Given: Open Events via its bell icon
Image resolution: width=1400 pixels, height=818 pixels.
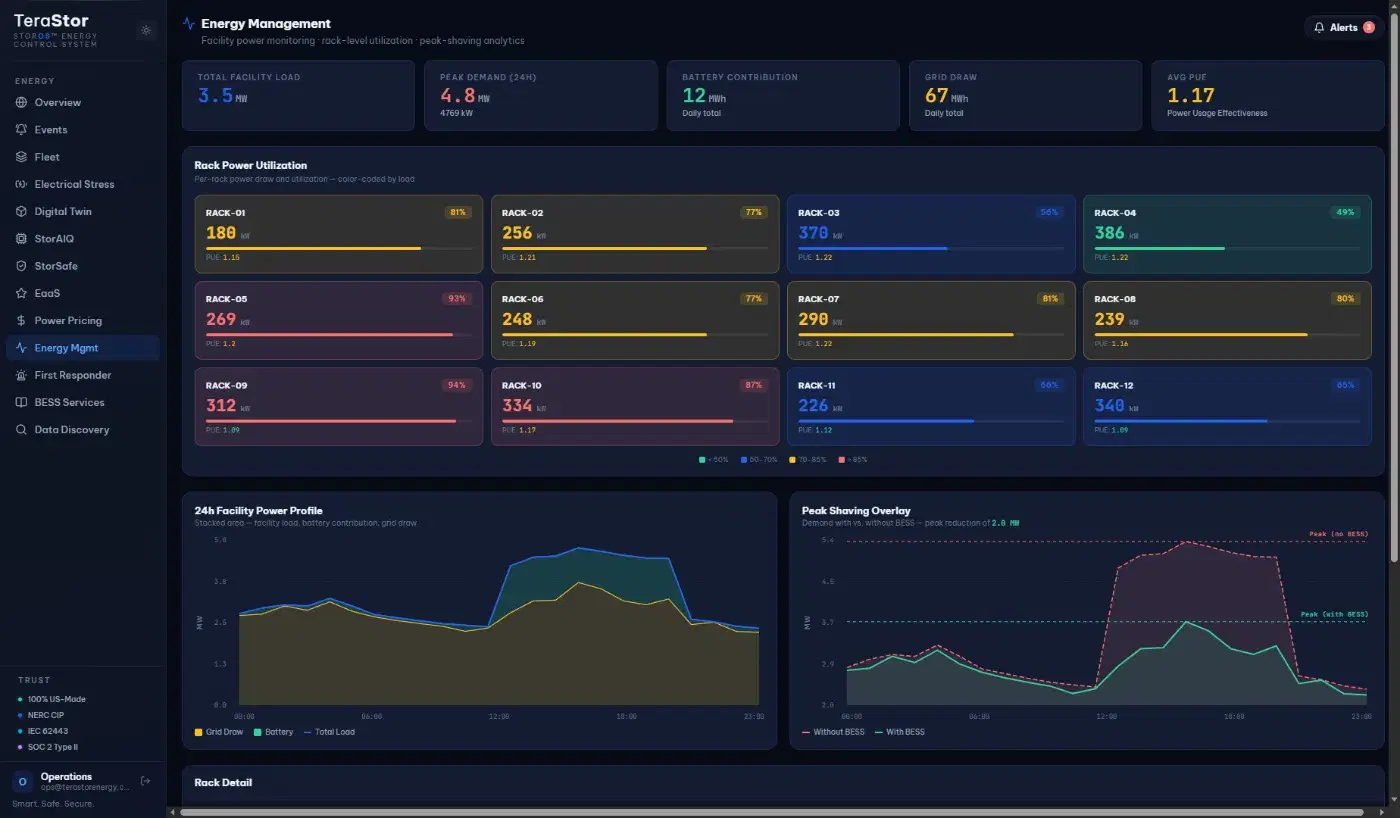Looking at the screenshot, I should (21, 130).
